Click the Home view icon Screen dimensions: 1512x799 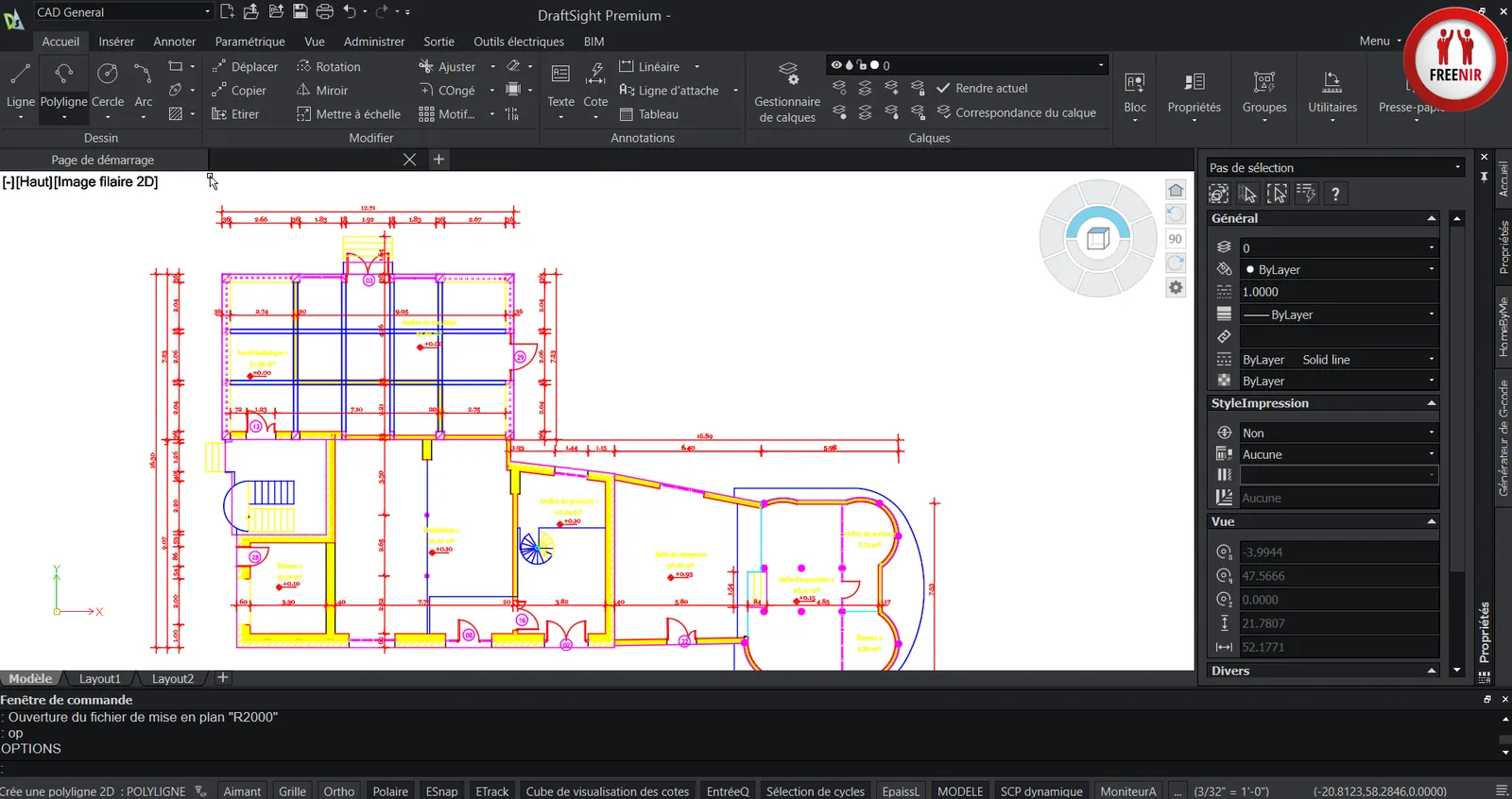pos(1176,190)
